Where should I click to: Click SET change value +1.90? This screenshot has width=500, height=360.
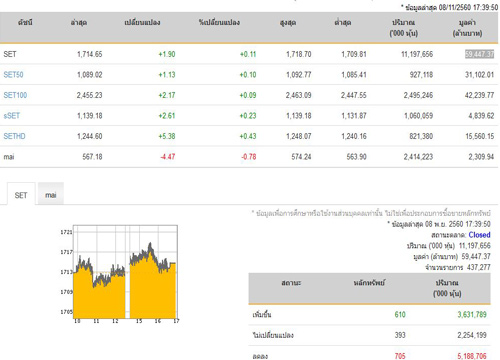(167, 54)
